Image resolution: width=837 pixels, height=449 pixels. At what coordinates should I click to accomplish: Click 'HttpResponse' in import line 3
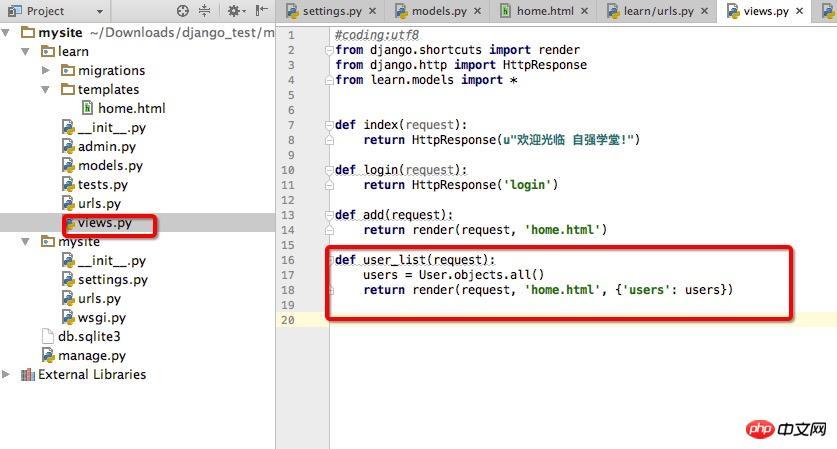(x=544, y=65)
